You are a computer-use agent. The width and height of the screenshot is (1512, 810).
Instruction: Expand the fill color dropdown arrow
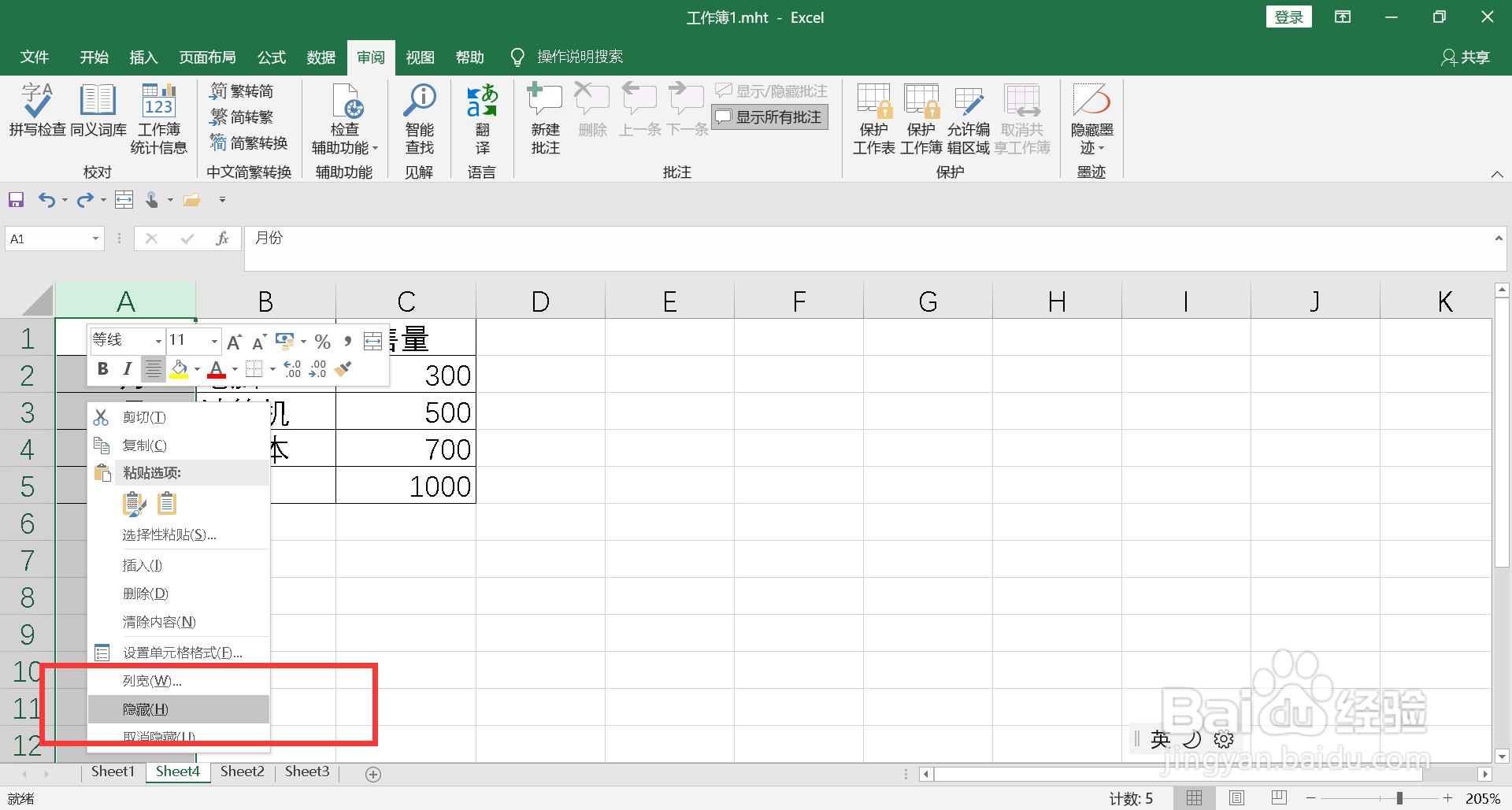point(197,368)
